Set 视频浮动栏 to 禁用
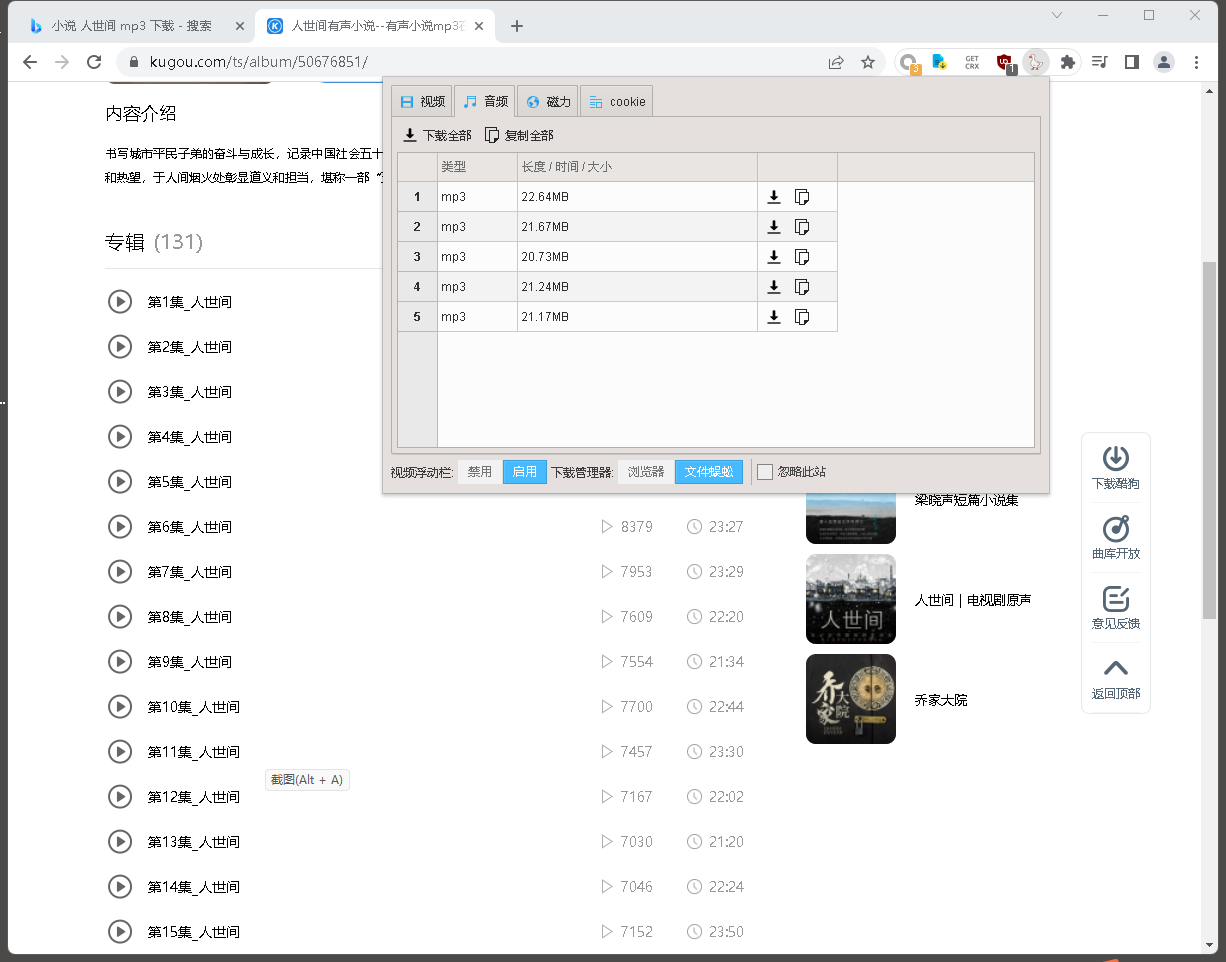Screen dimensions: 1226x962 [x=480, y=472]
